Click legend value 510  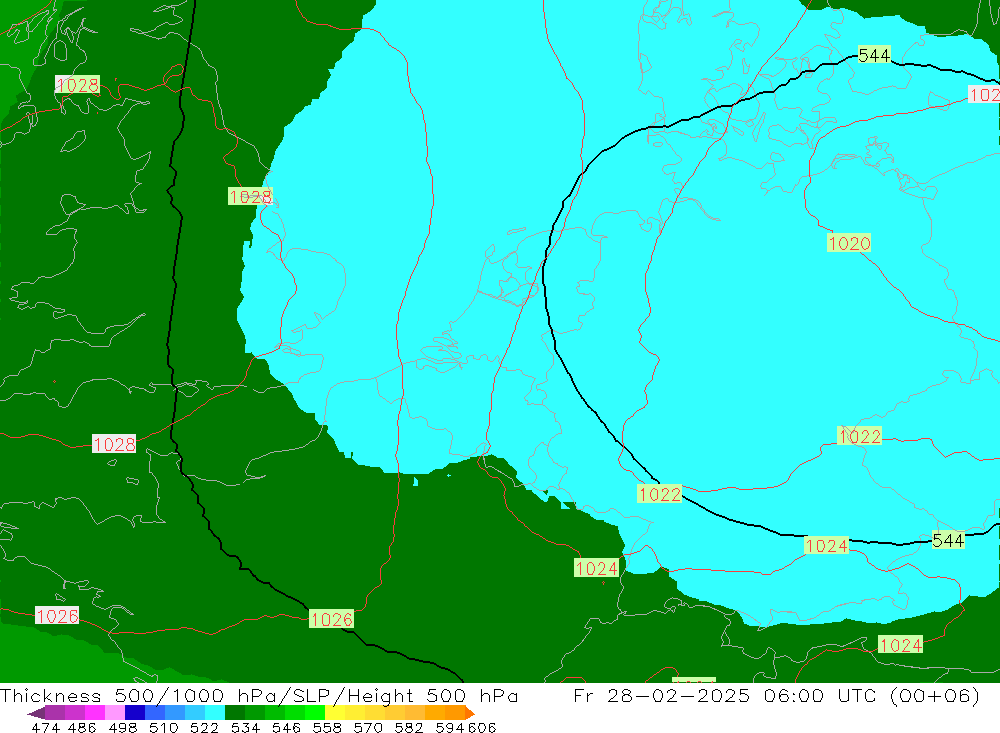[163, 727]
